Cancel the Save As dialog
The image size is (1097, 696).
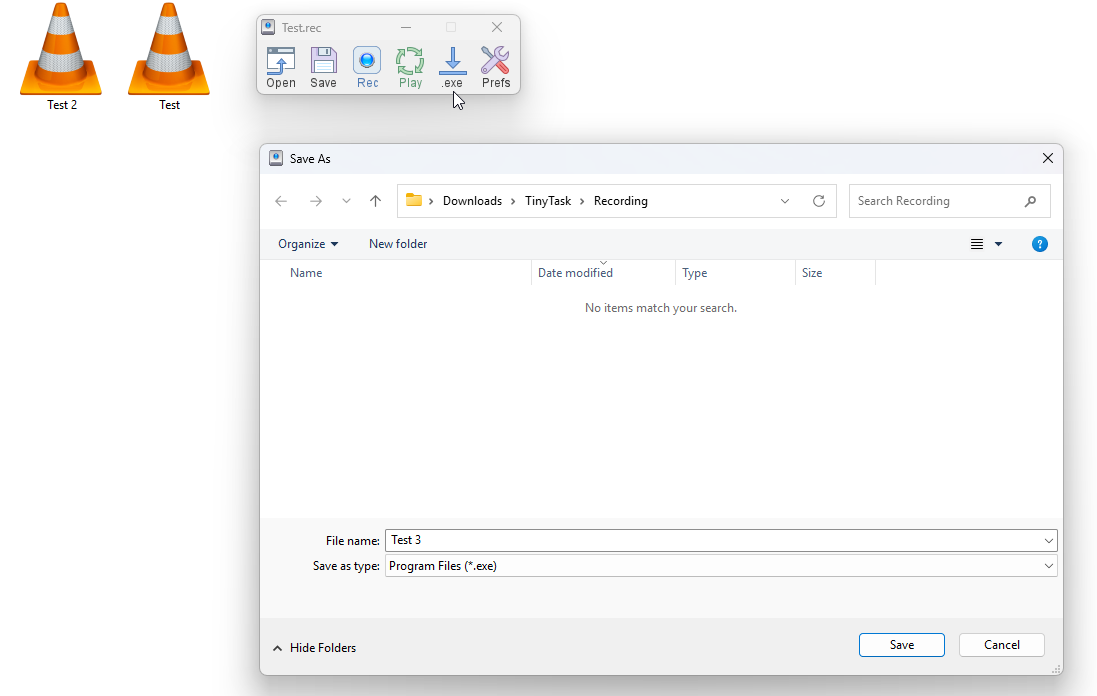(1002, 645)
